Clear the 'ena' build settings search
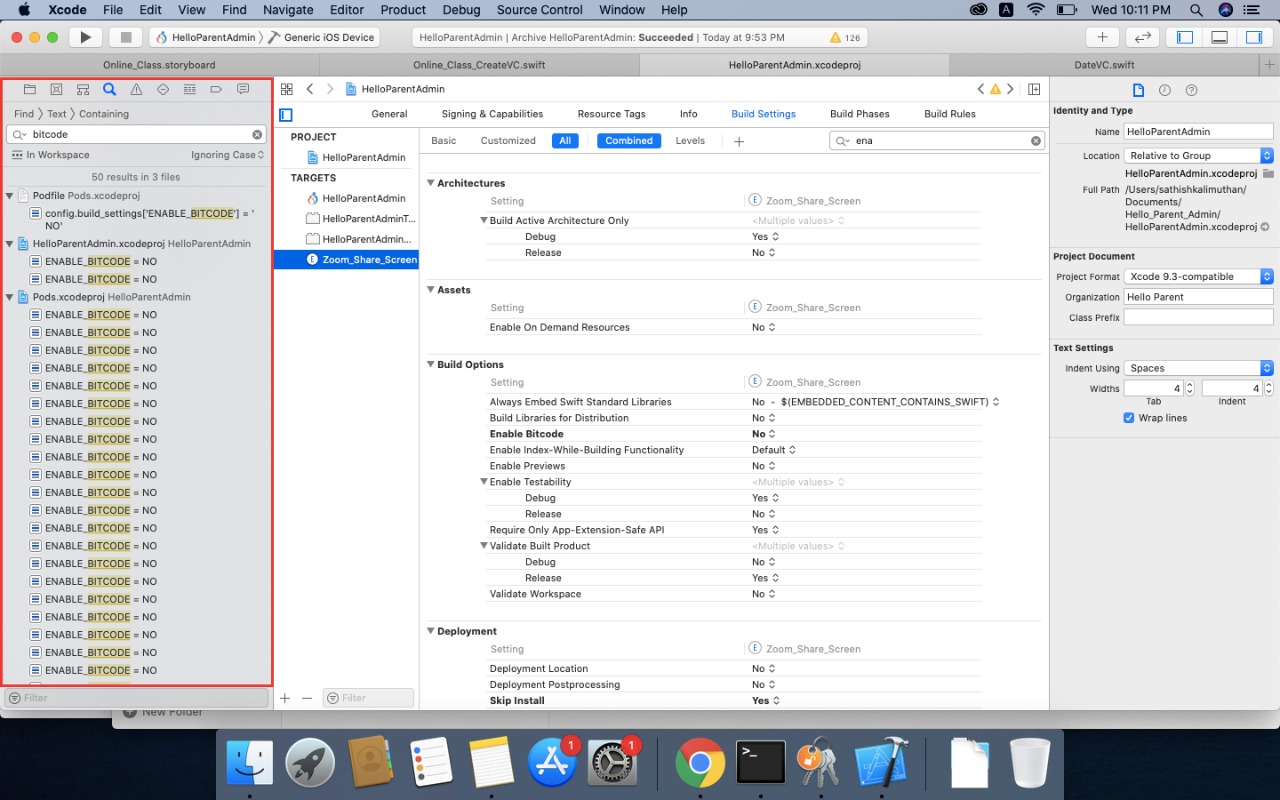1280x800 pixels. pos(1035,141)
